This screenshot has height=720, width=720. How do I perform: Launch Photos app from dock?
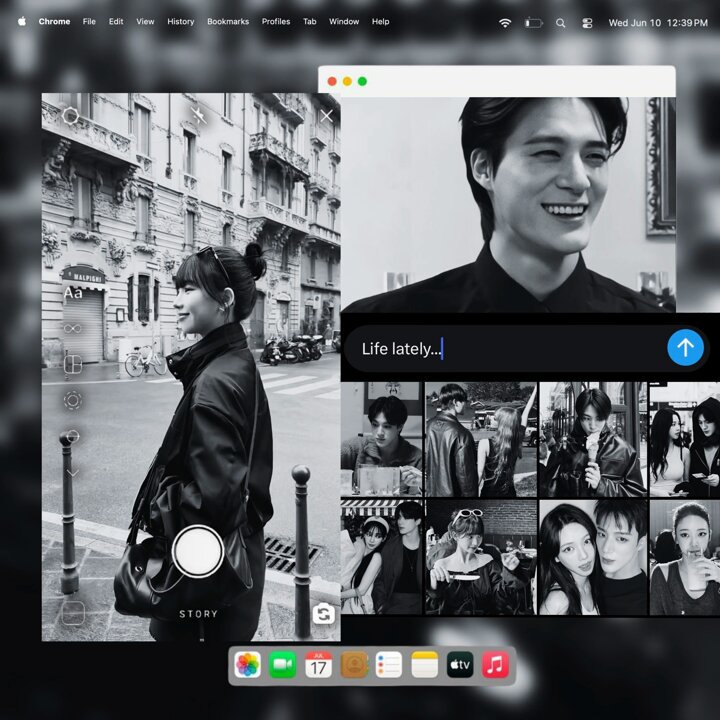[248, 664]
